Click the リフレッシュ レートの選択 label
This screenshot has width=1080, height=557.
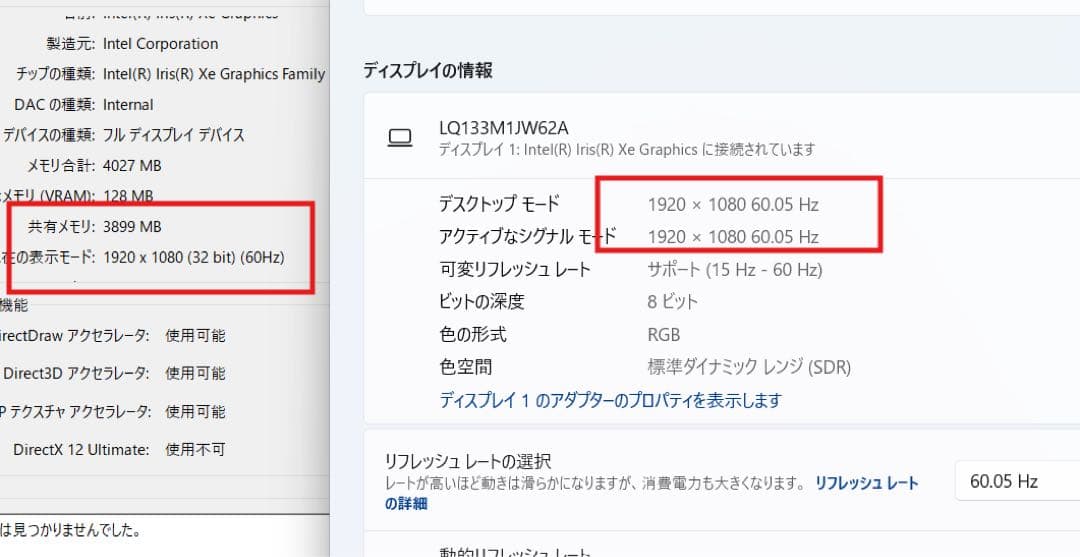coord(468,461)
